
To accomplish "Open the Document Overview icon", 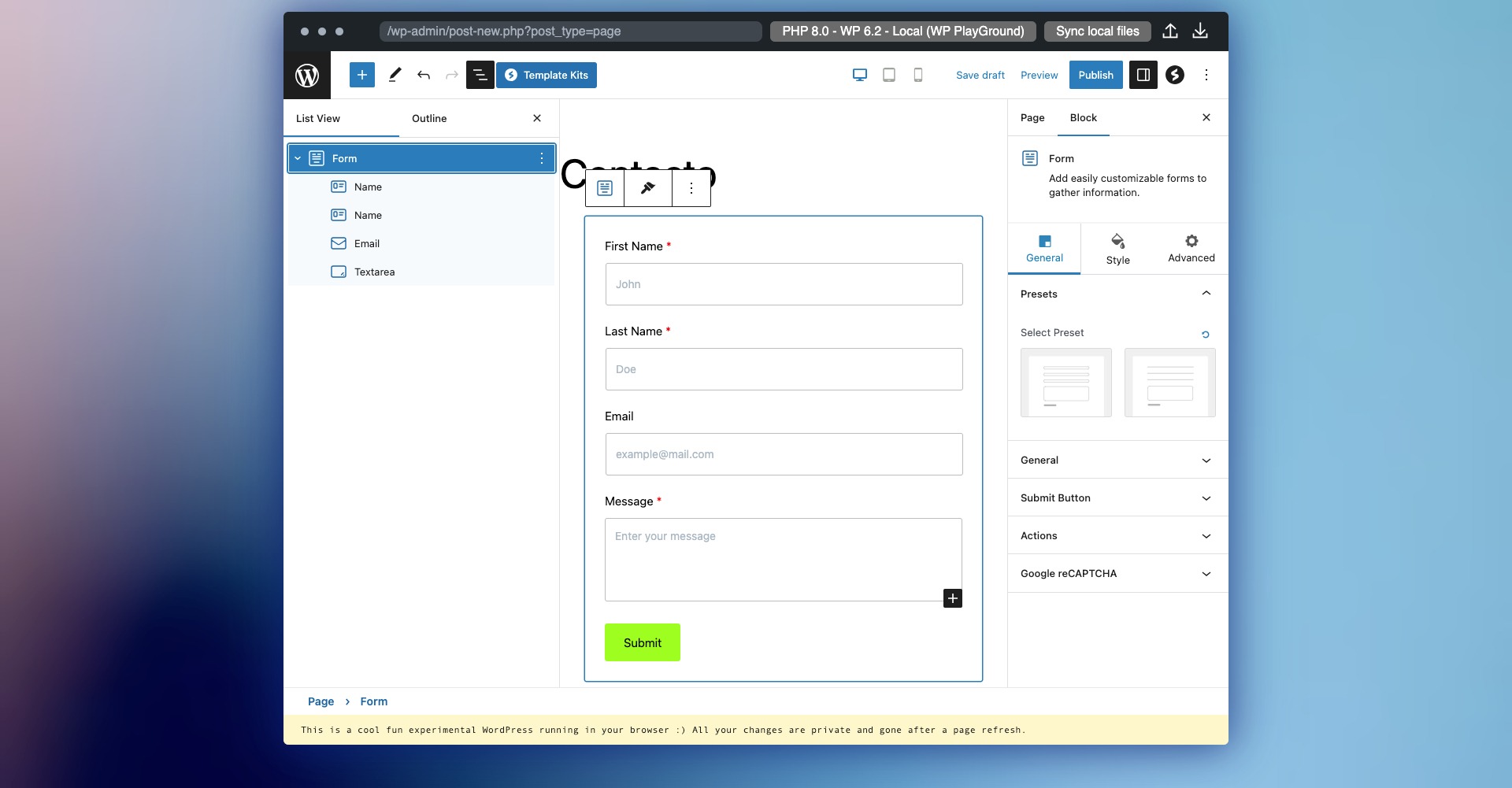I will [480, 75].
